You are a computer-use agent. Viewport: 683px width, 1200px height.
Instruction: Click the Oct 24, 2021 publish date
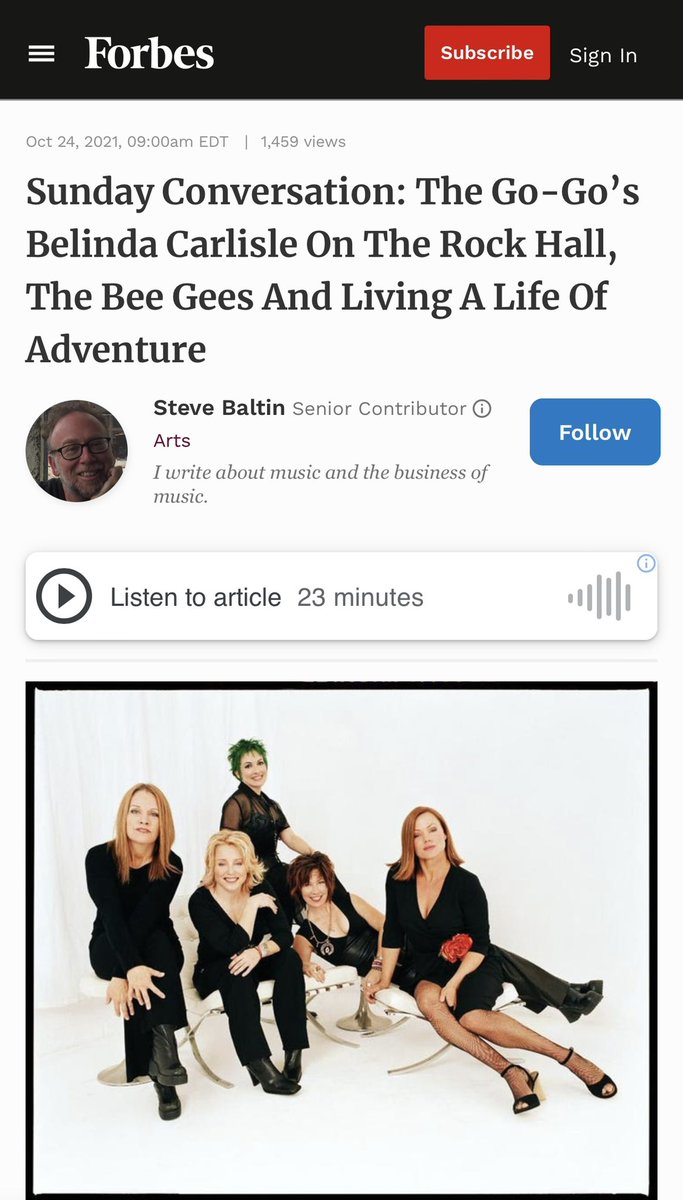(127, 141)
